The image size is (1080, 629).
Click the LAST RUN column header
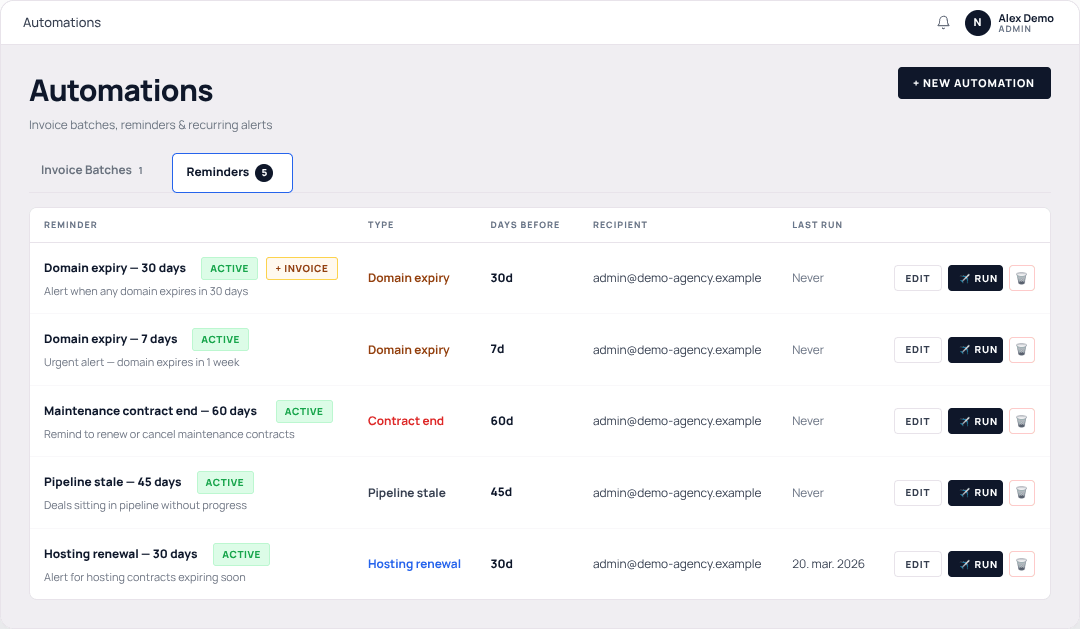tap(817, 225)
